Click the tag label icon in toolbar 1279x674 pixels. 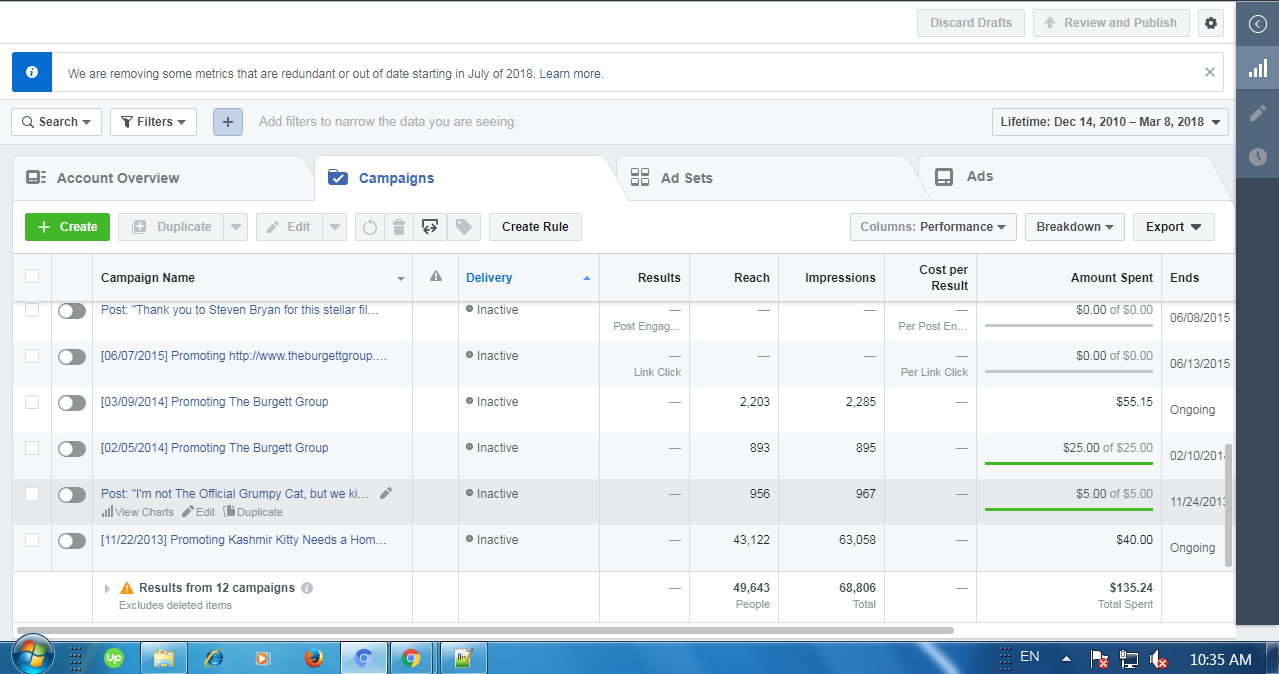pos(463,227)
